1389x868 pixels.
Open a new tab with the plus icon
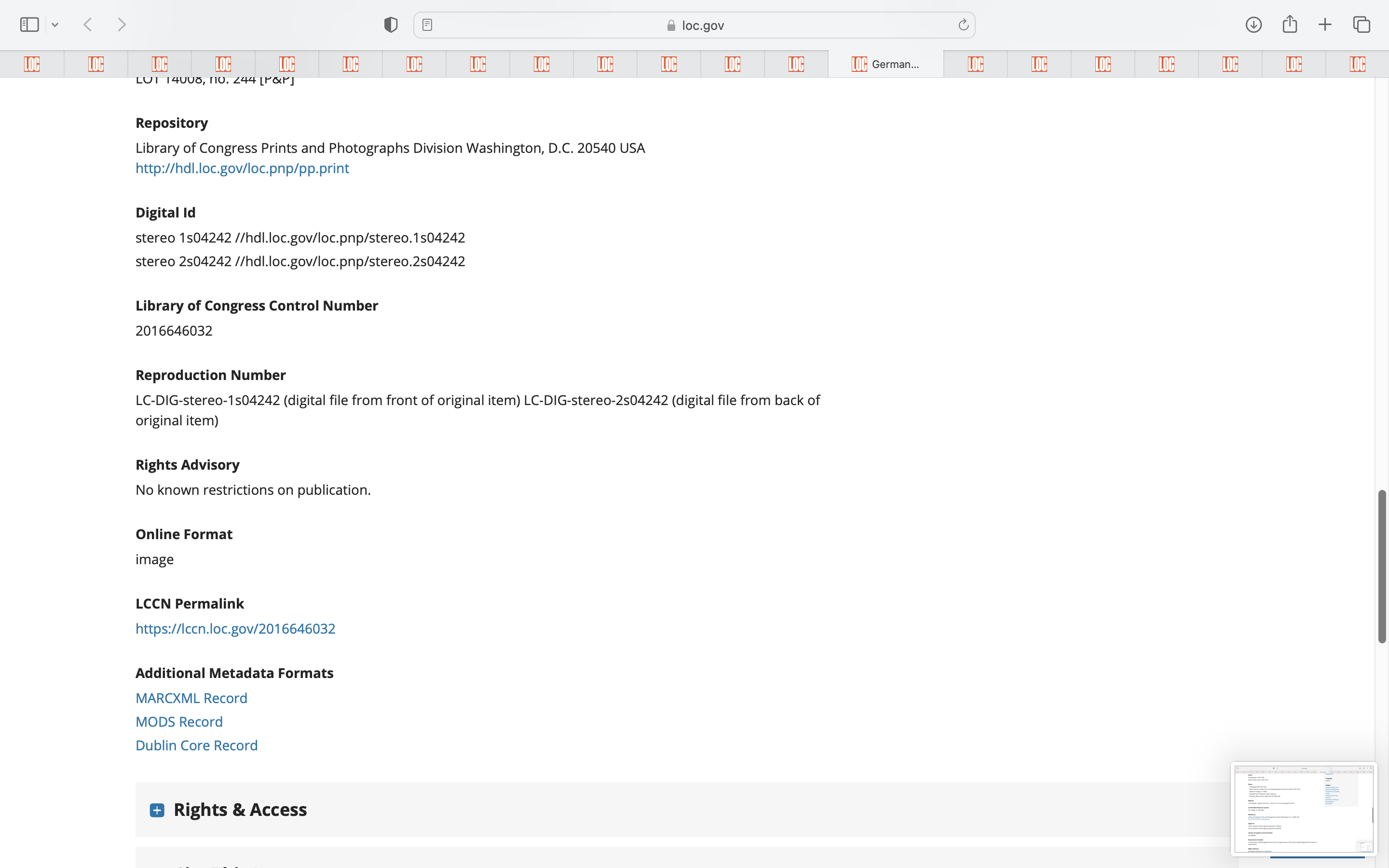(x=1325, y=25)
